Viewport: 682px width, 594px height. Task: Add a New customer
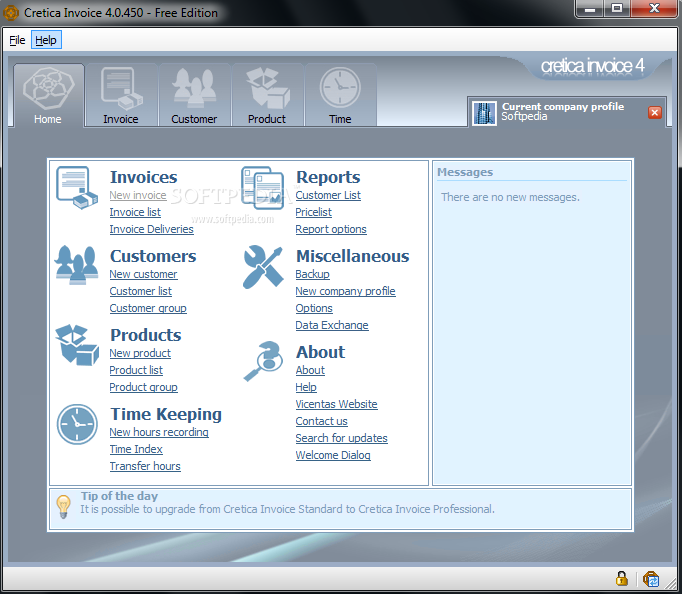[x=143, y=274]
